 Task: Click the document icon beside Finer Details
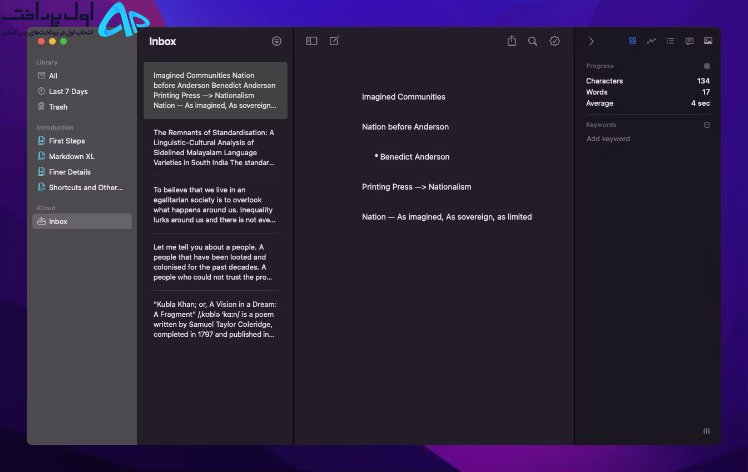42,171
